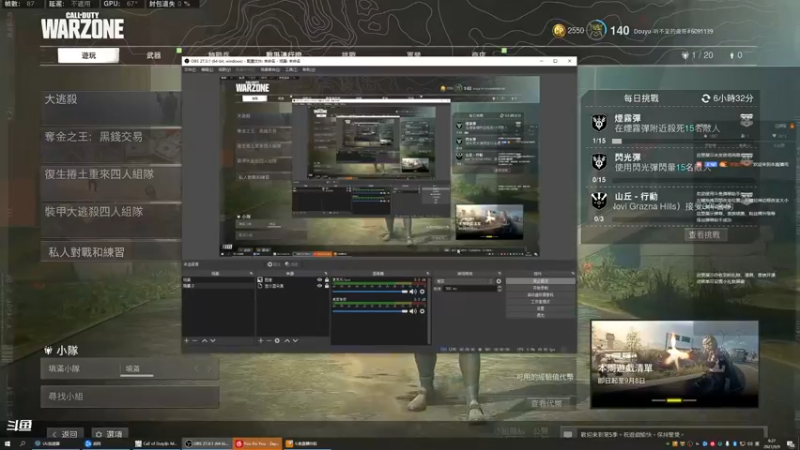Viewport: 800px width, 450px height.
Task: Mute the second audio mixer channel speaker
Action: tap(413, 311)
